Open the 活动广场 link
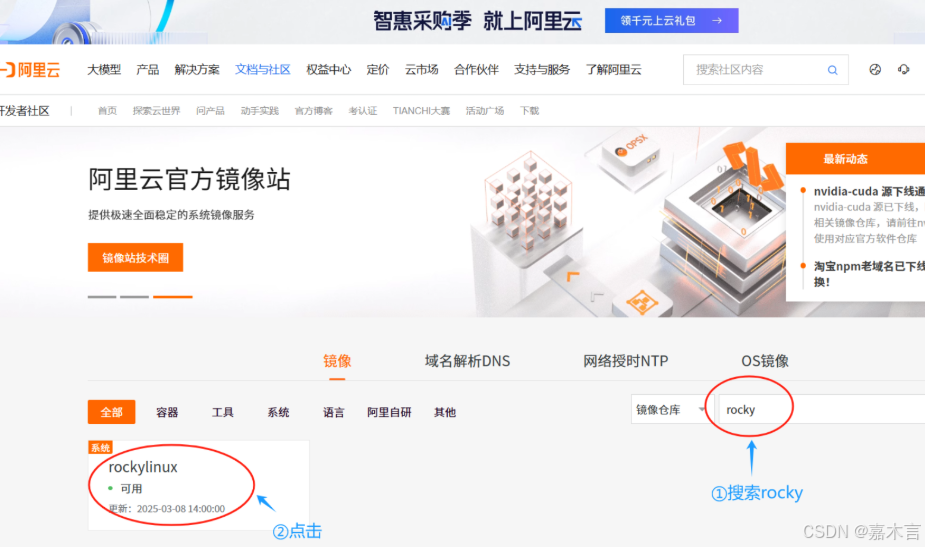 click(x=484, y=111)
